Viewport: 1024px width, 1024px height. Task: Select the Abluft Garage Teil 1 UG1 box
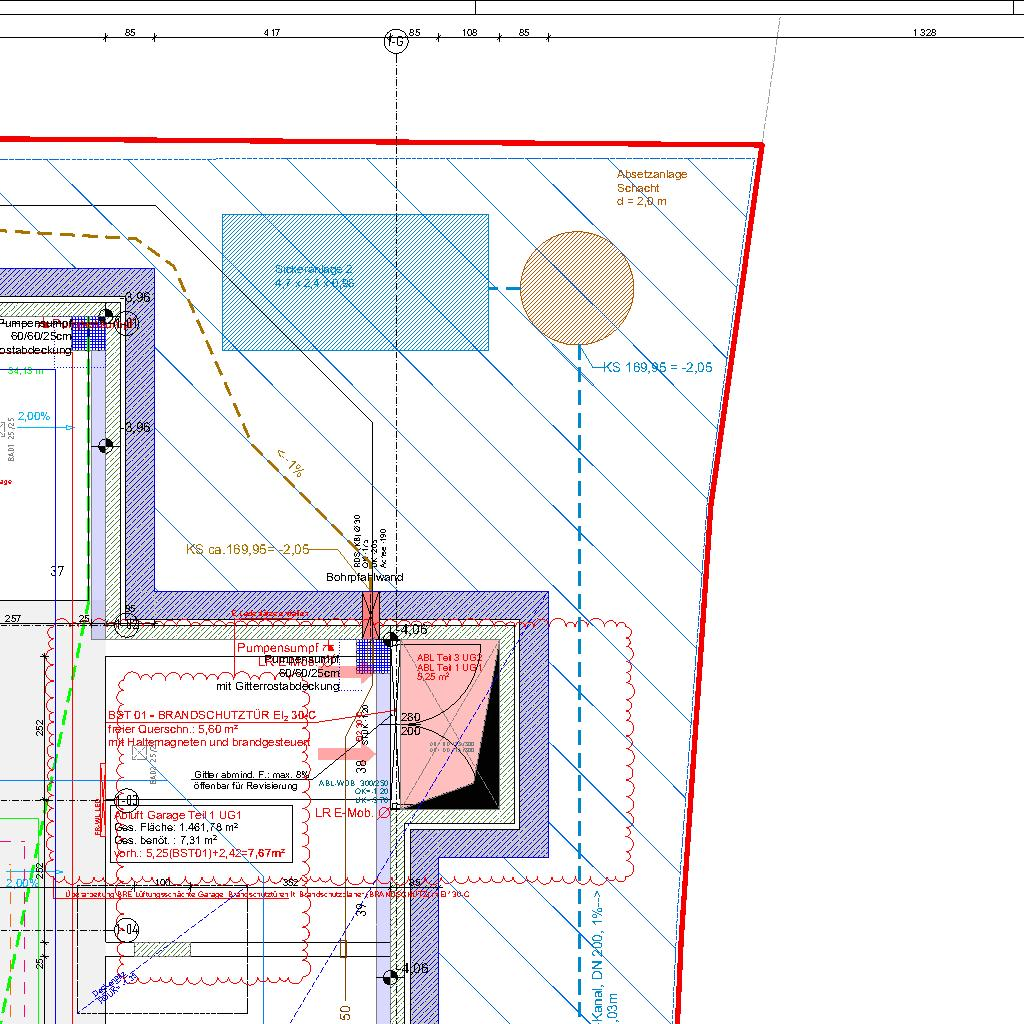[x=202, y=834]
